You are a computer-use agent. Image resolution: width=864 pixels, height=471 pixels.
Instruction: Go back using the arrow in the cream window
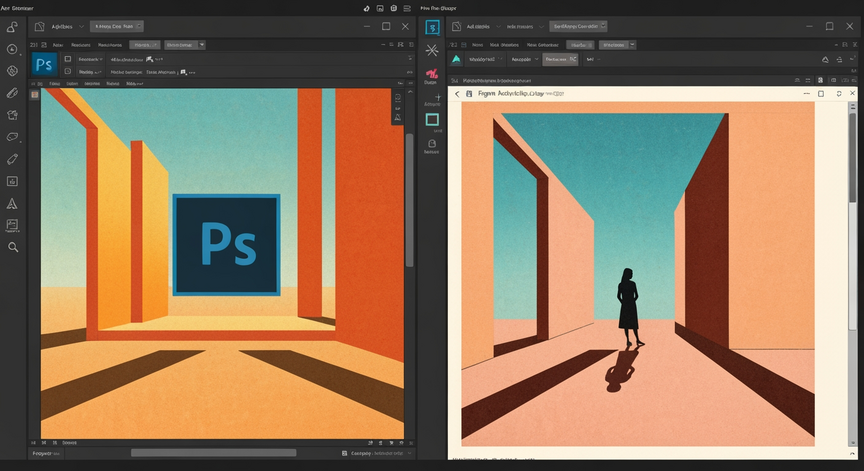tap(457, 94)
